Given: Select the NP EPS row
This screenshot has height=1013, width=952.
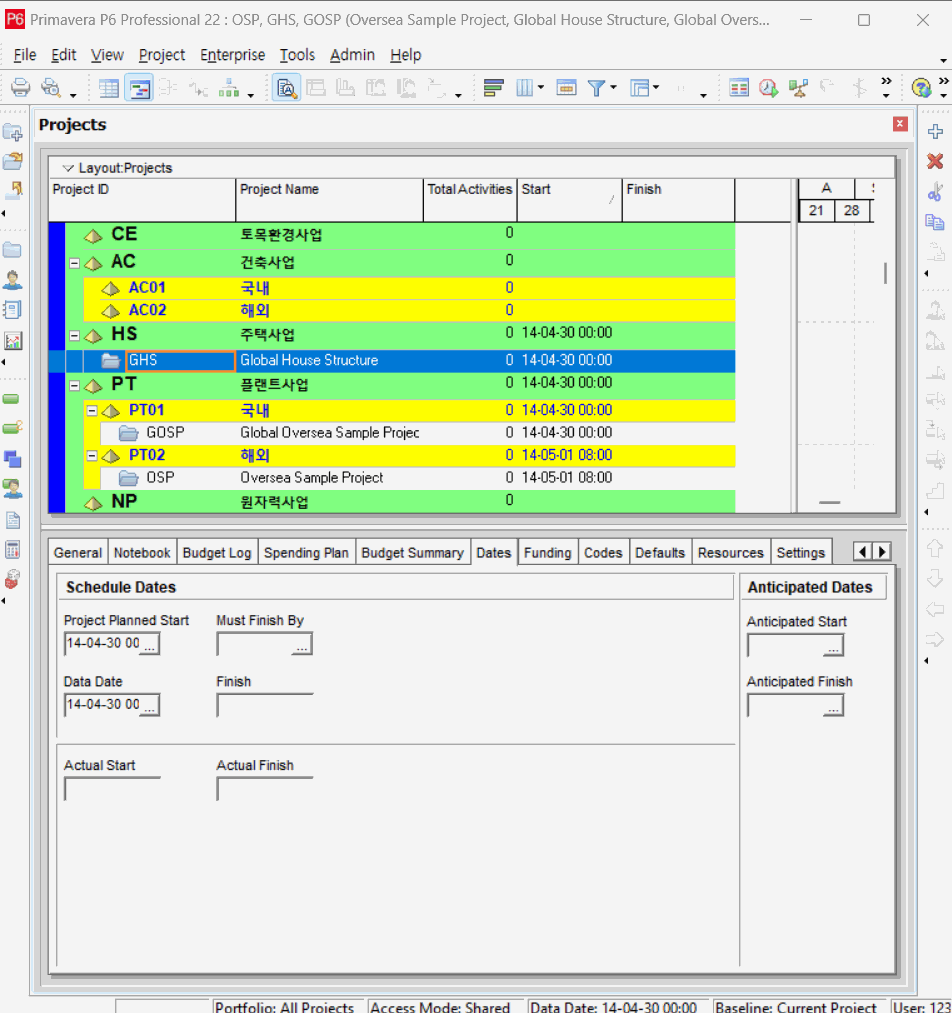Looking at the screenshot, I should [x=400, y=501].
